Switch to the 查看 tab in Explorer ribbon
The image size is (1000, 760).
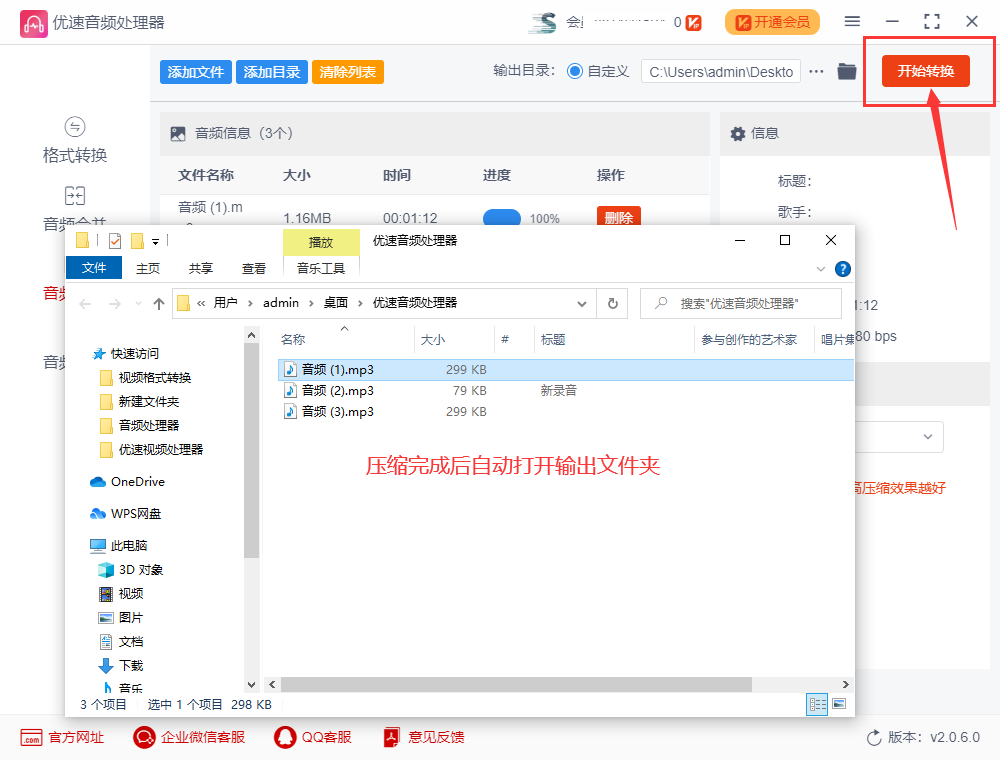click(254, 268)
